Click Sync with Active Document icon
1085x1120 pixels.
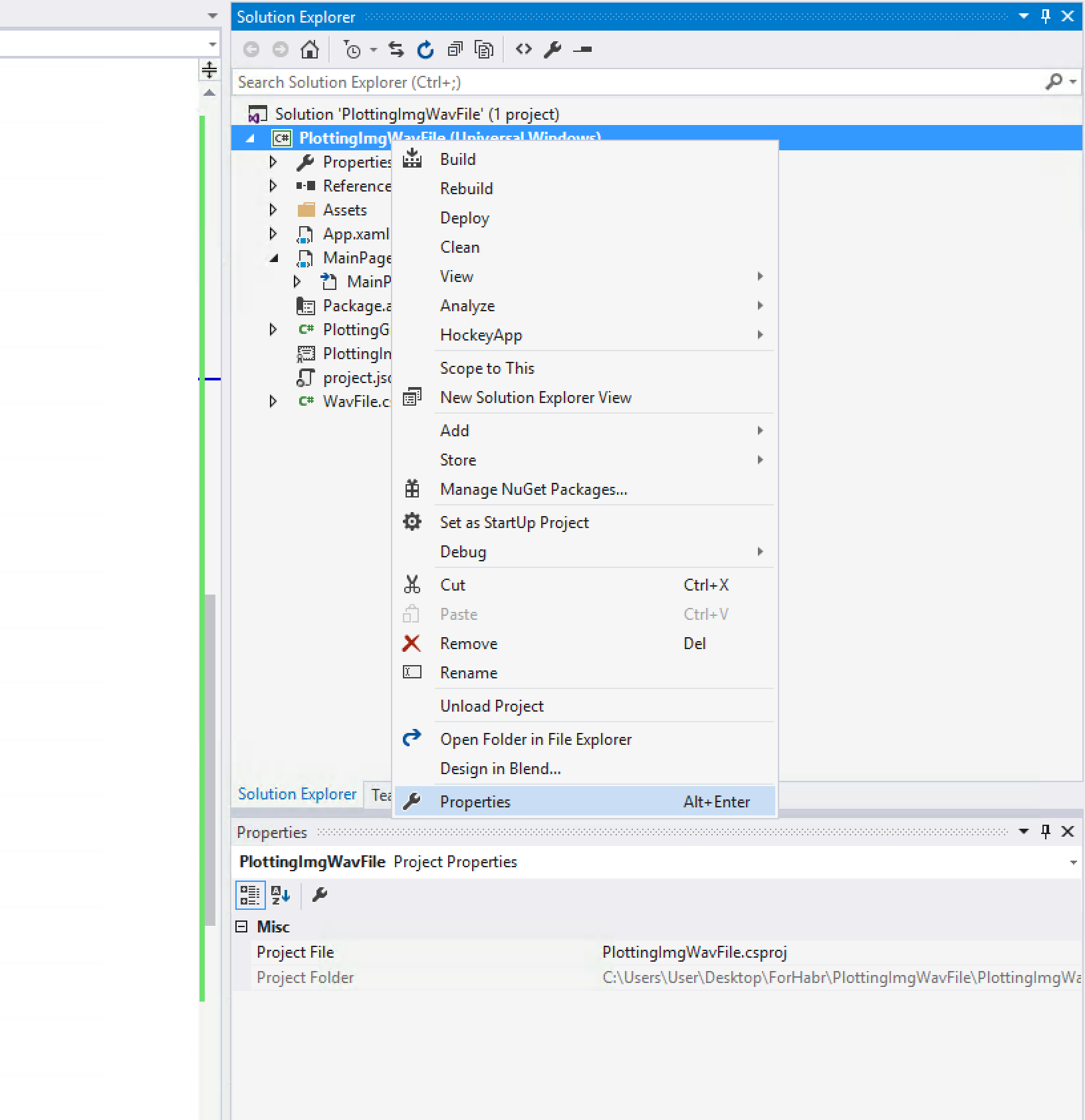[x=396, y=49]
